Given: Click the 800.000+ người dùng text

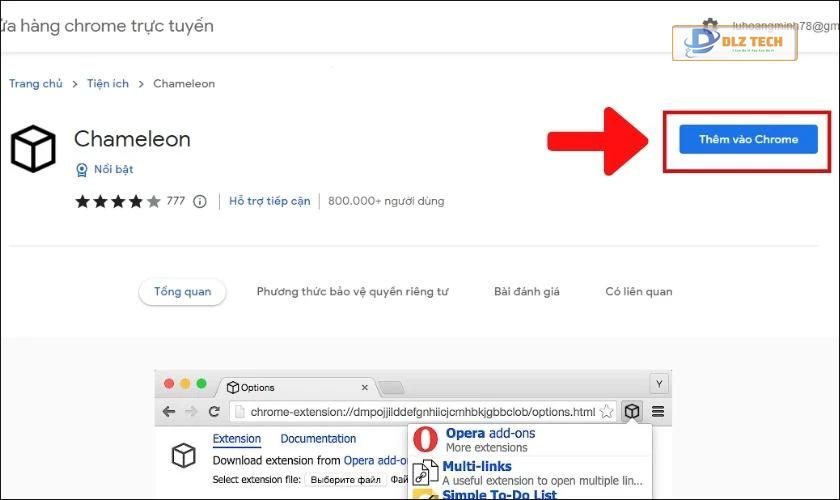Looking at the screenshot, I should (386, 201).
